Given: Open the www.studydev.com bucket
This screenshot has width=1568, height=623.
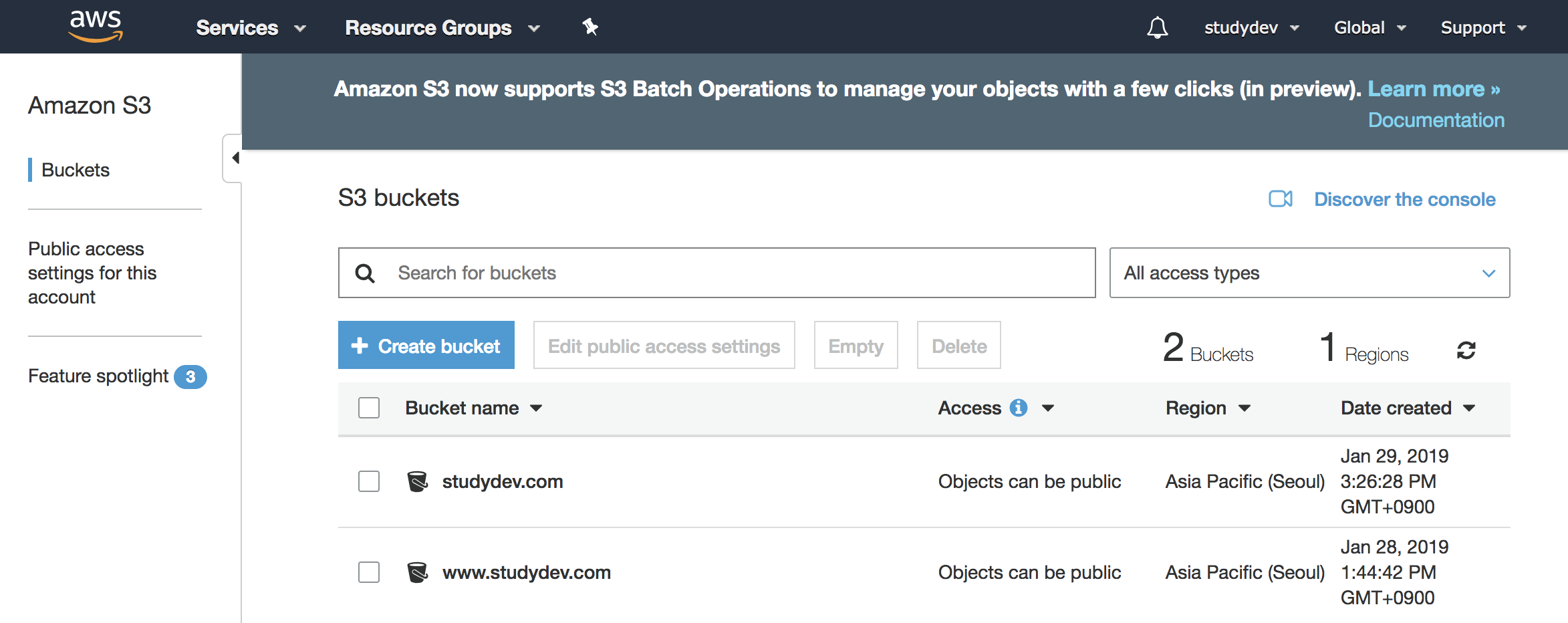Looking at the screenshot, I should pyautogui.click(x=527, y=572).
